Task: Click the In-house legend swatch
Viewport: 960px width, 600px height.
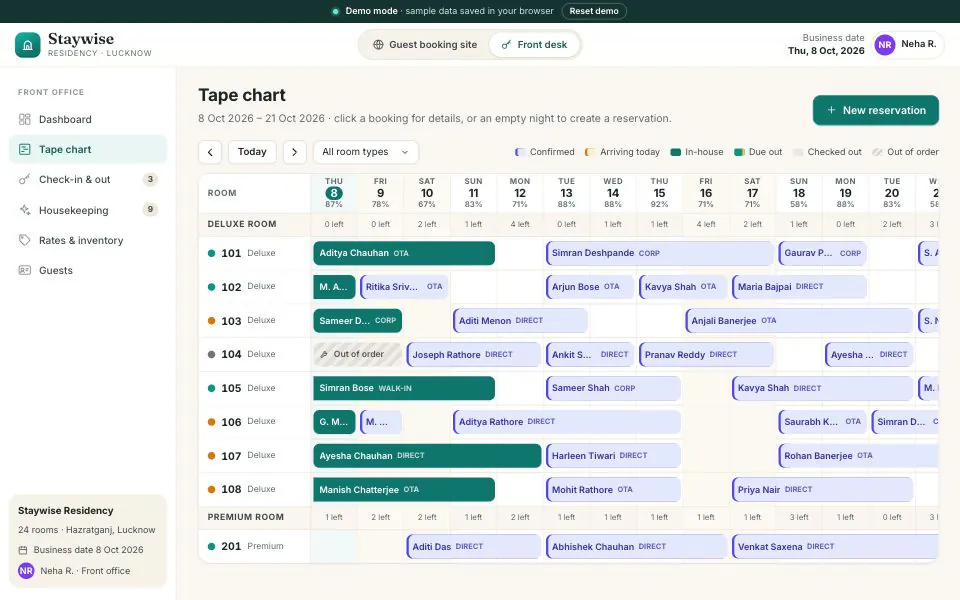Action: coord(675,152)
